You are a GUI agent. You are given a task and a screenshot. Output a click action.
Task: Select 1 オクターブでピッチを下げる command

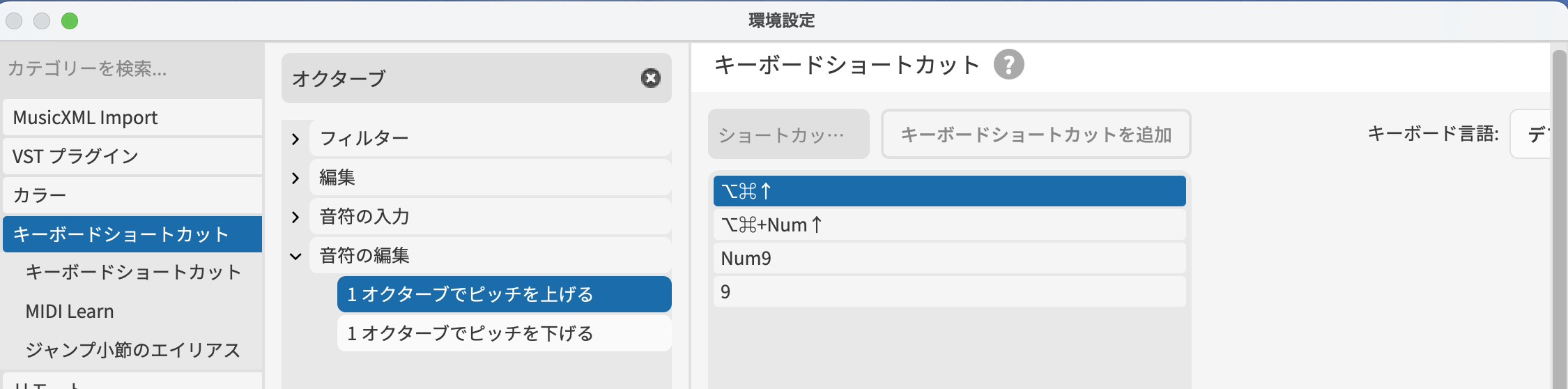pos(503,333)
